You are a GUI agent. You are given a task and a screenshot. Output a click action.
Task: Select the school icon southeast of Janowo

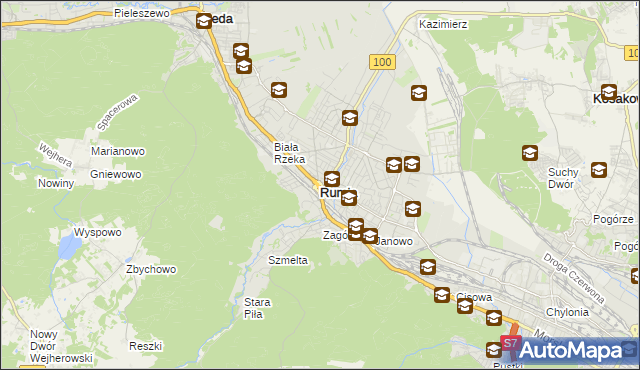point(428,267)
